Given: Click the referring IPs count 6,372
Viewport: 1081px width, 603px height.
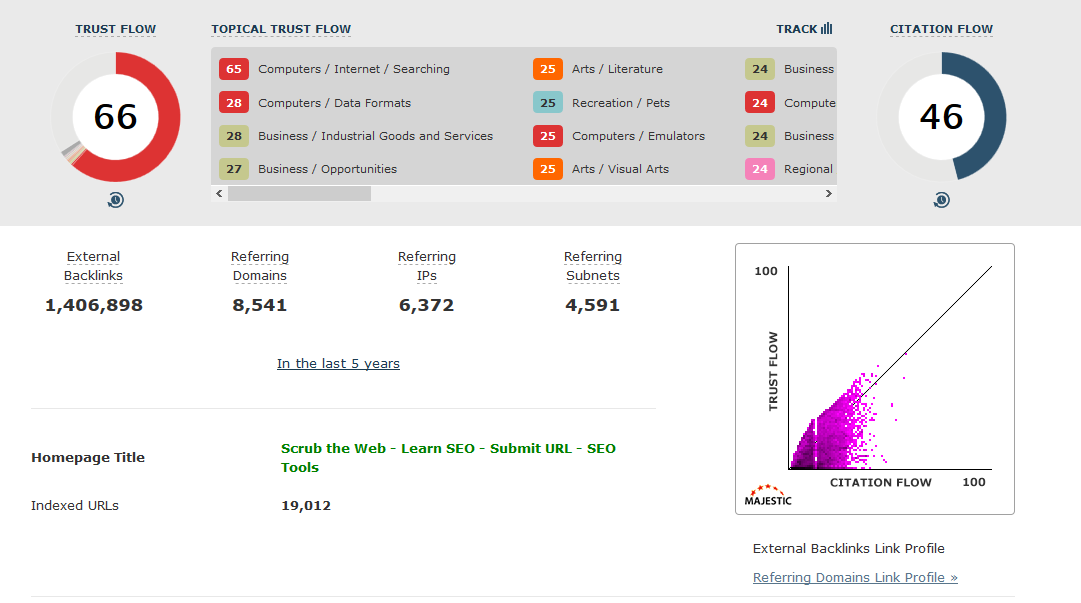Looking at the screenshot, I should point(426,305).
